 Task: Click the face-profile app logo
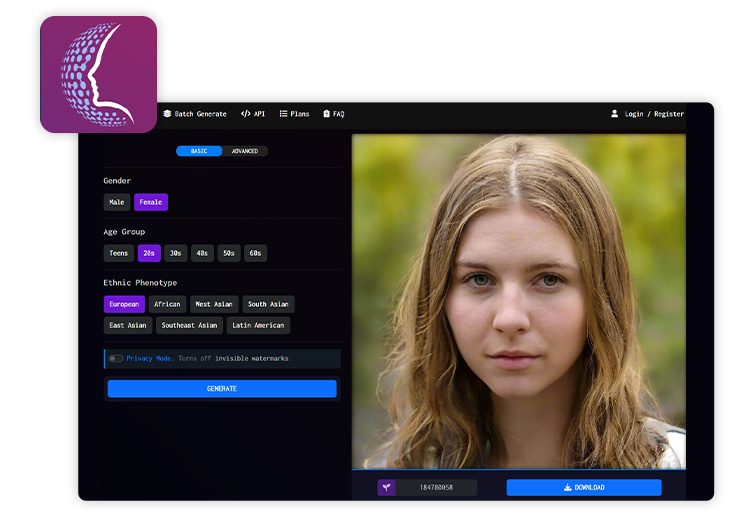99,75
